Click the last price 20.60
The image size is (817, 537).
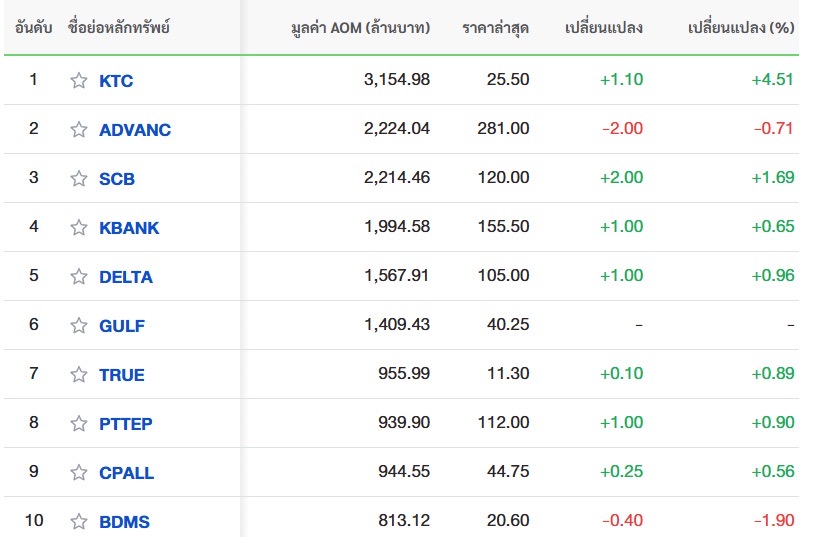[x=508, y=520]
